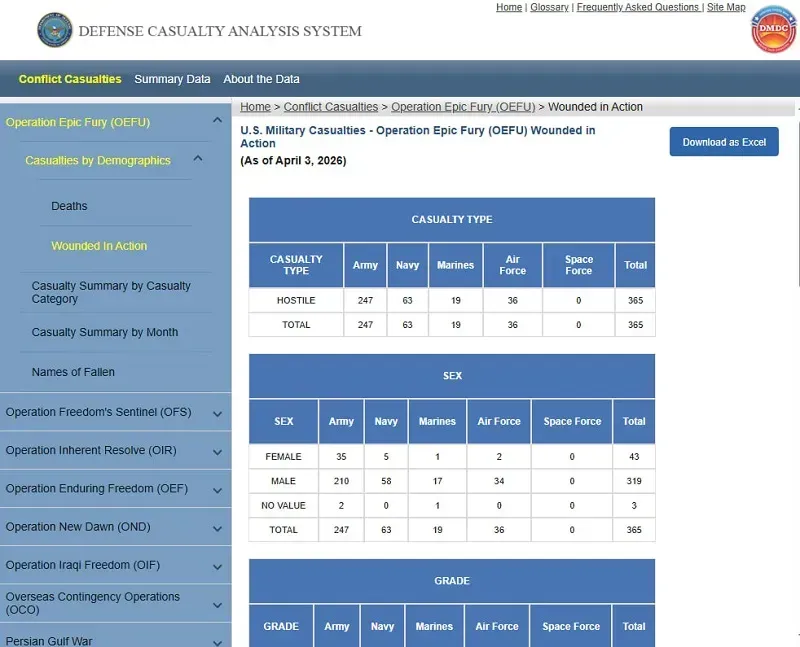Viewport: 800px width, 647px height.
Task: Expand Operation Freedom's Sentinel (OFS) menu
Action: point(217,413)
